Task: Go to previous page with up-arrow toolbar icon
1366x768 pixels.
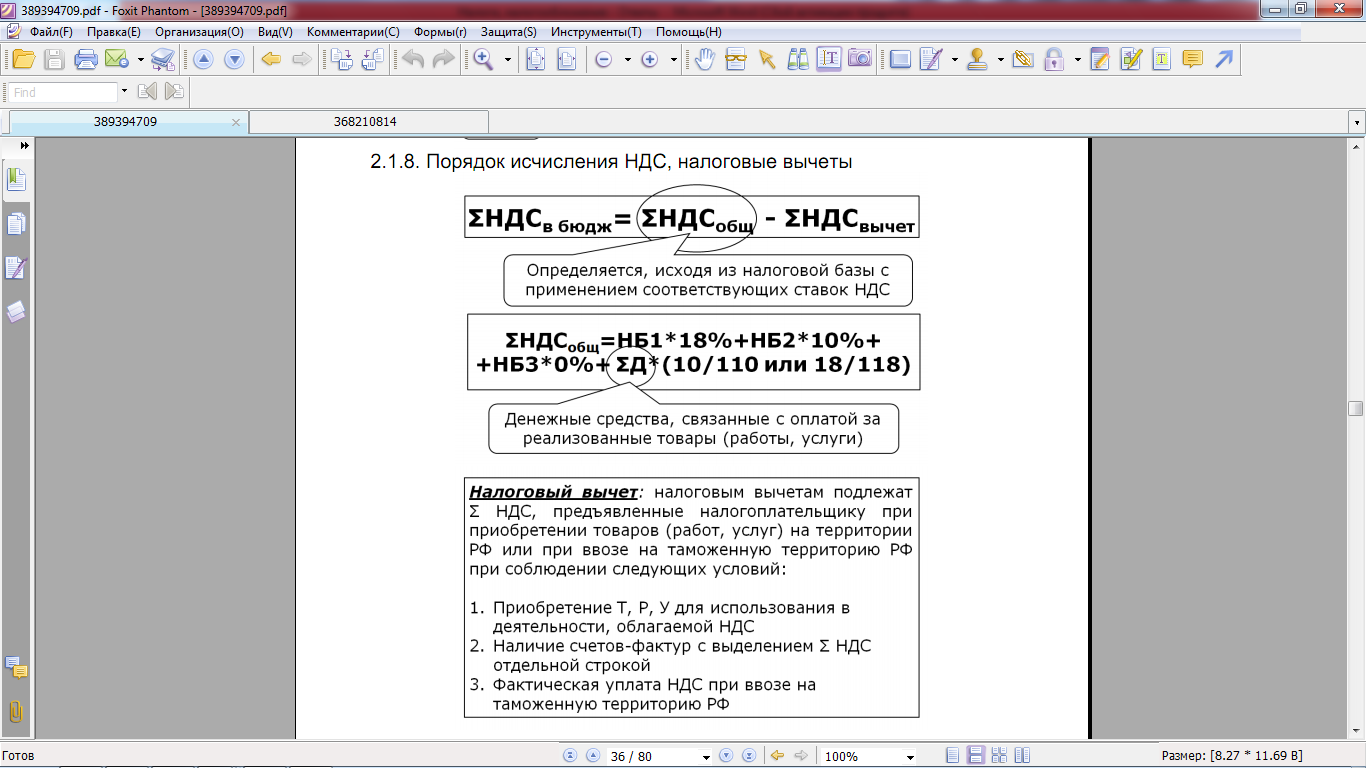Action: [x=203, y=59]
